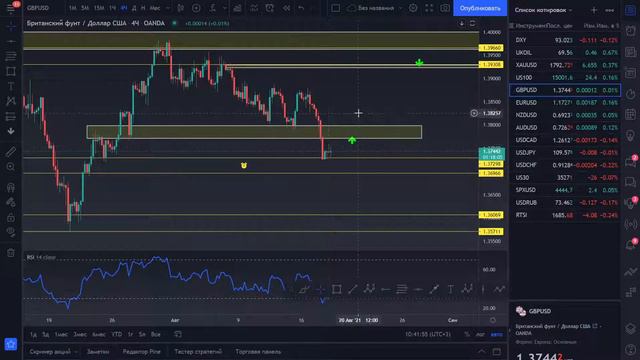Open the alerts panel in right sidebar
Image resolution: width=640 pixels, height=360 pixels.
point(631,31)
